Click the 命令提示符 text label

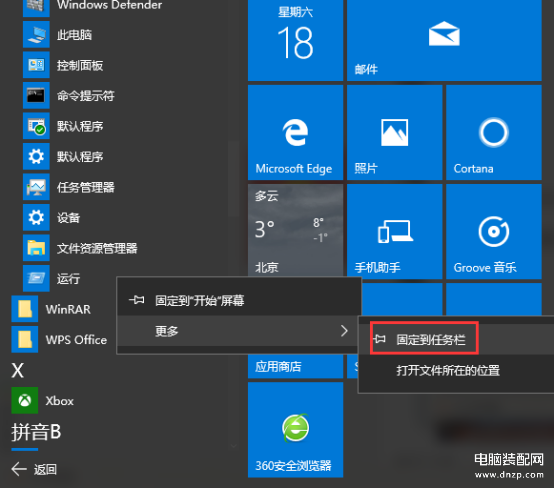pos(86,96)
